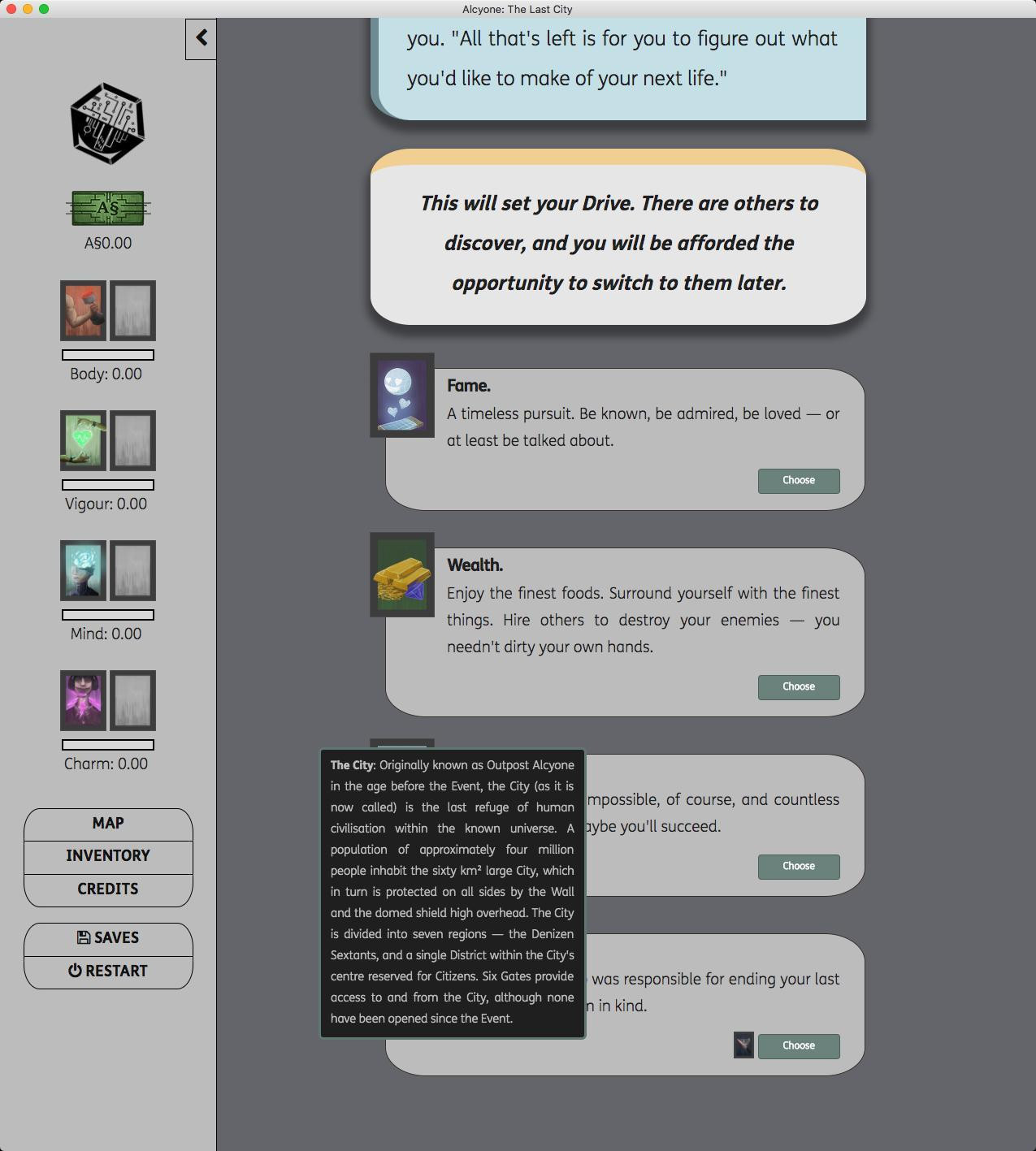Screen dimensions: 1036x1151
Task: Choose the Wealth drive
Action: (x=799, y=687)
